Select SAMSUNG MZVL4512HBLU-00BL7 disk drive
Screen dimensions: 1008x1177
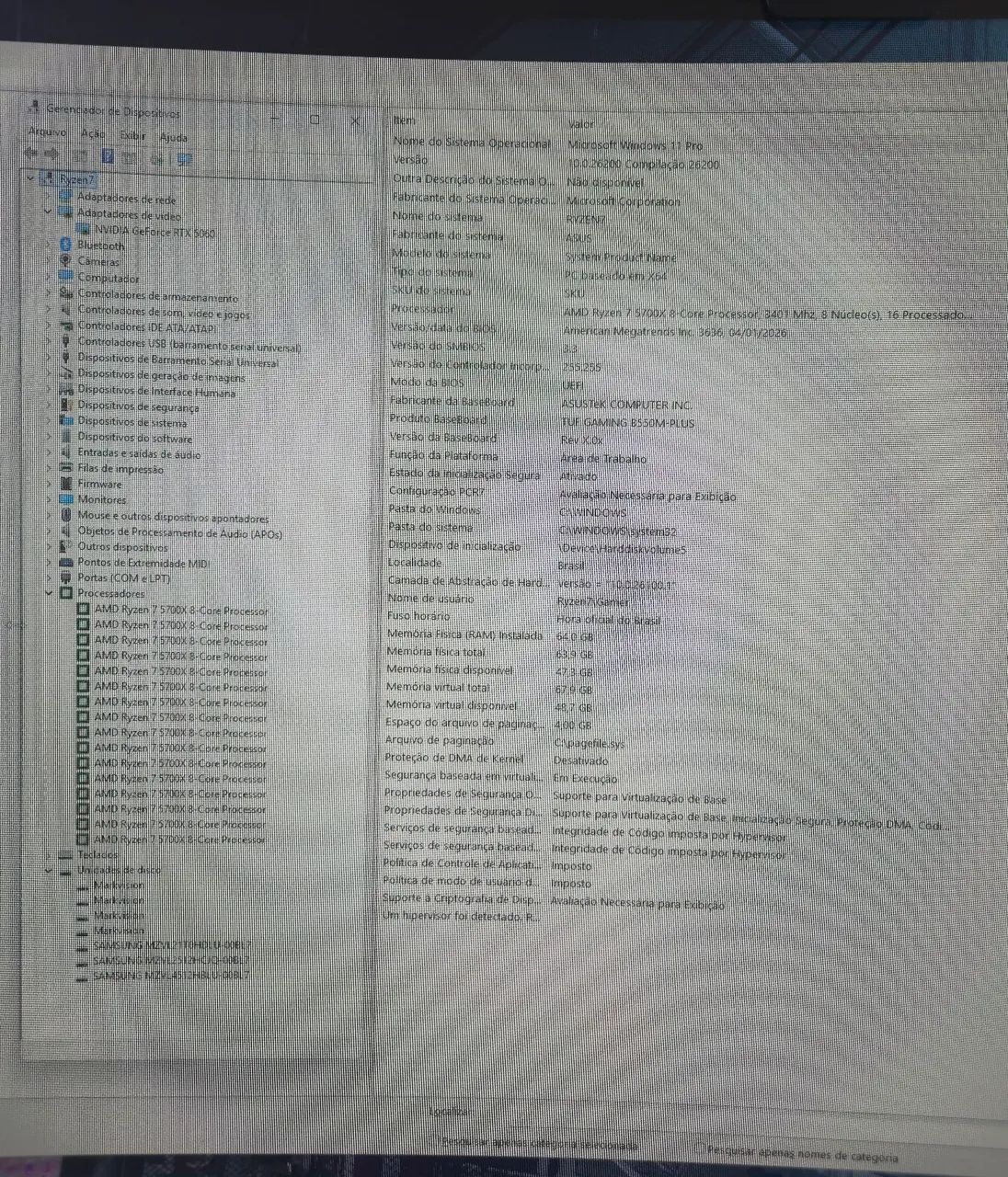coord(172,975)
